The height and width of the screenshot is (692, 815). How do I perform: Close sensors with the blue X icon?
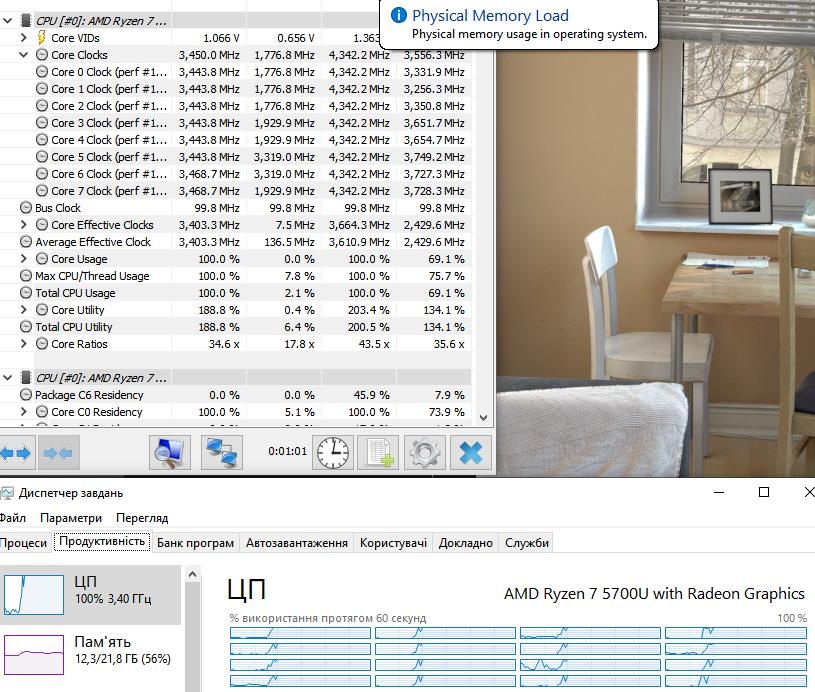tap(471, 453)
